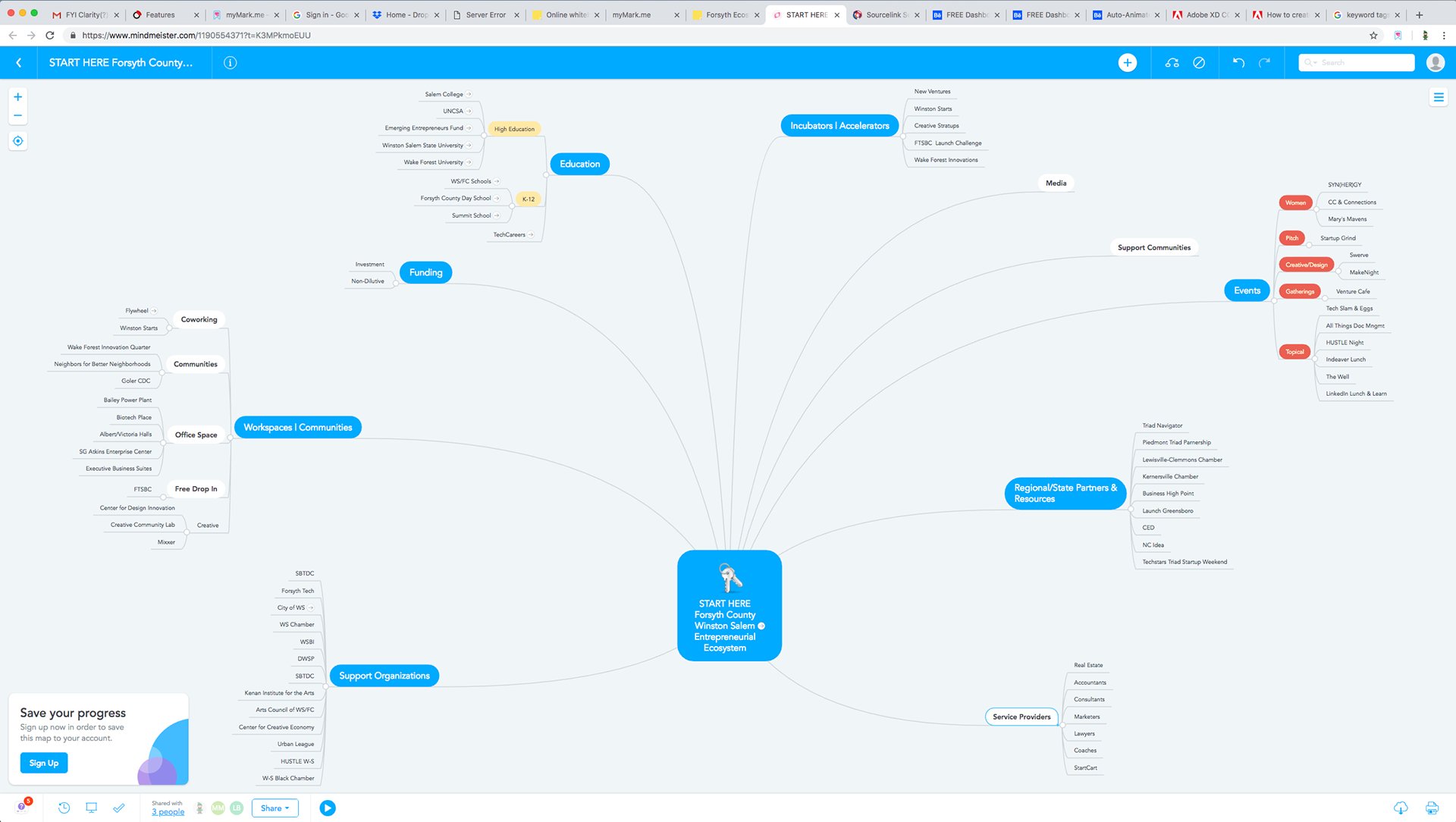The width and height of the screenshot is (1456, 822).
Task: Redo the last undone change
Action: 1264,63
